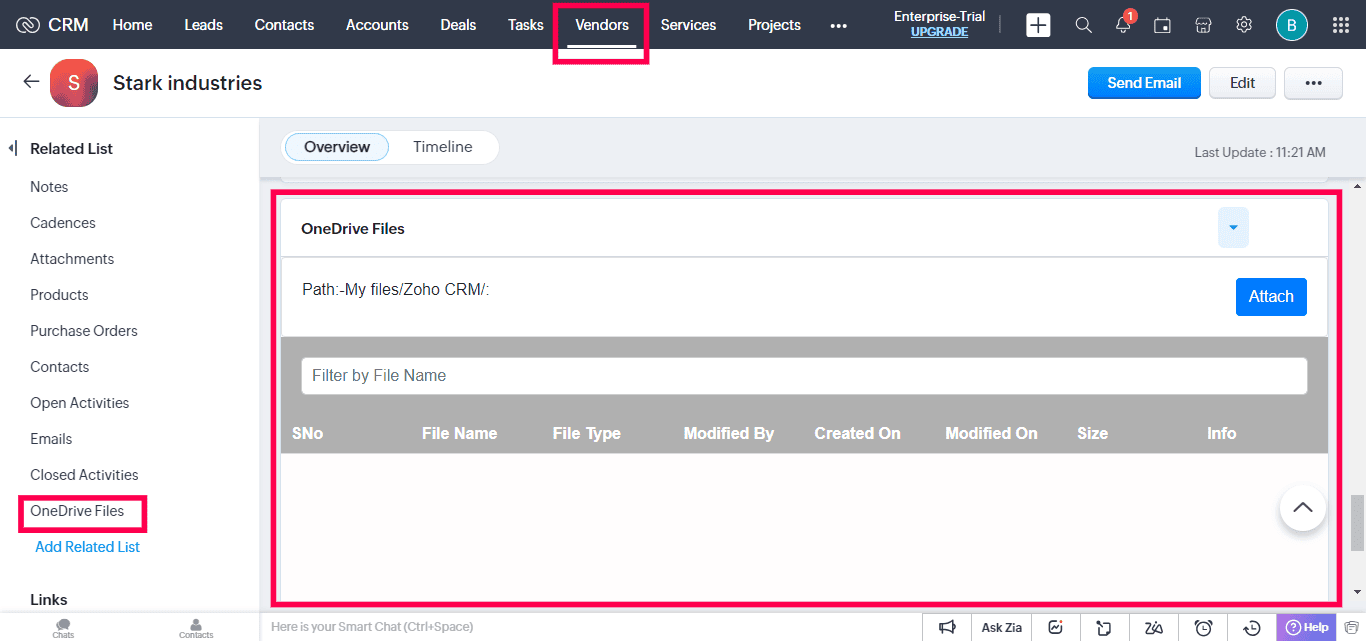Open the Help button
The height and width of the screenshot is (641, 1366).
[1306, 627]
